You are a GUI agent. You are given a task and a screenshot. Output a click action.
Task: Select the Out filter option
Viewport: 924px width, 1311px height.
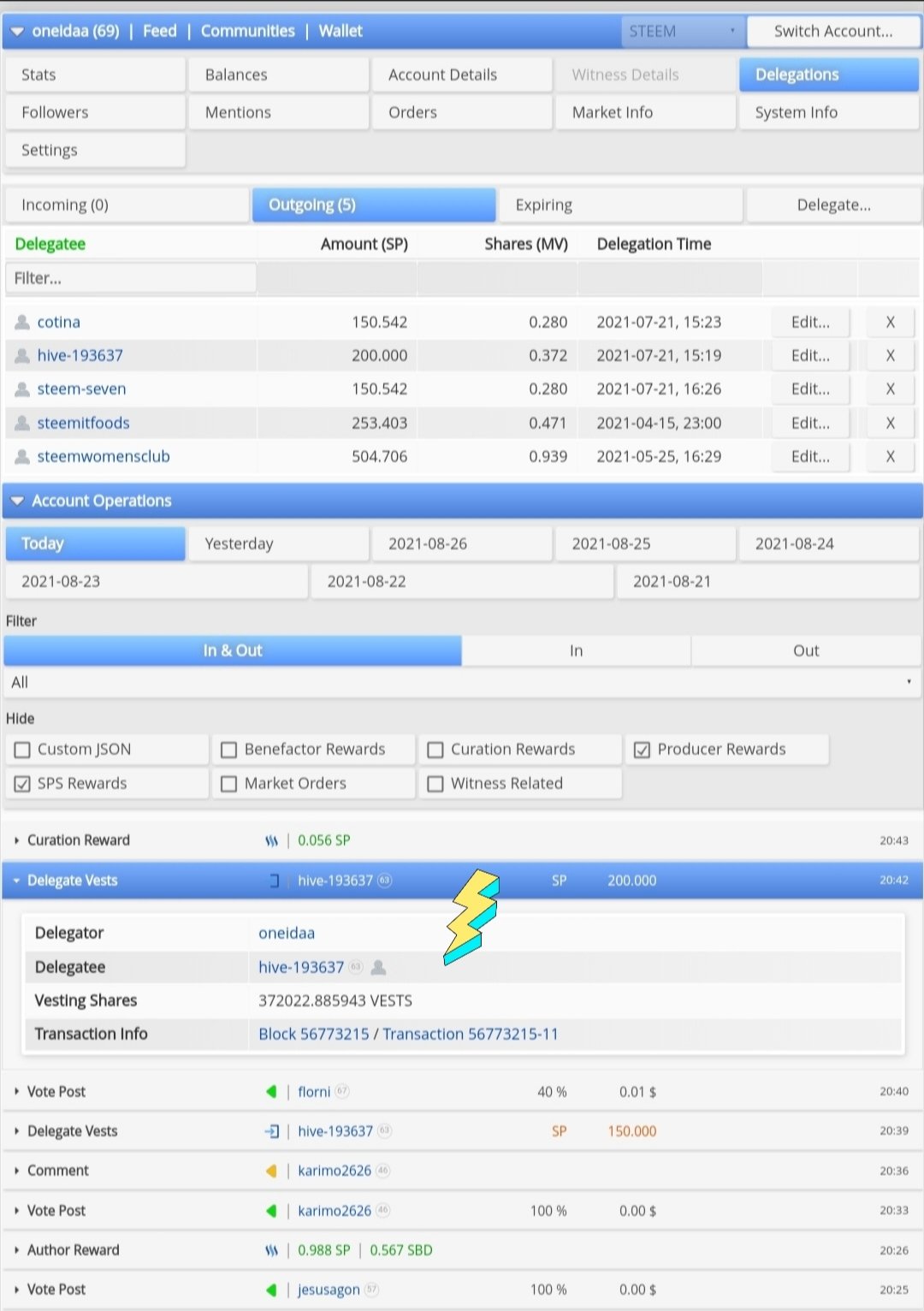[x=806, y=650]
